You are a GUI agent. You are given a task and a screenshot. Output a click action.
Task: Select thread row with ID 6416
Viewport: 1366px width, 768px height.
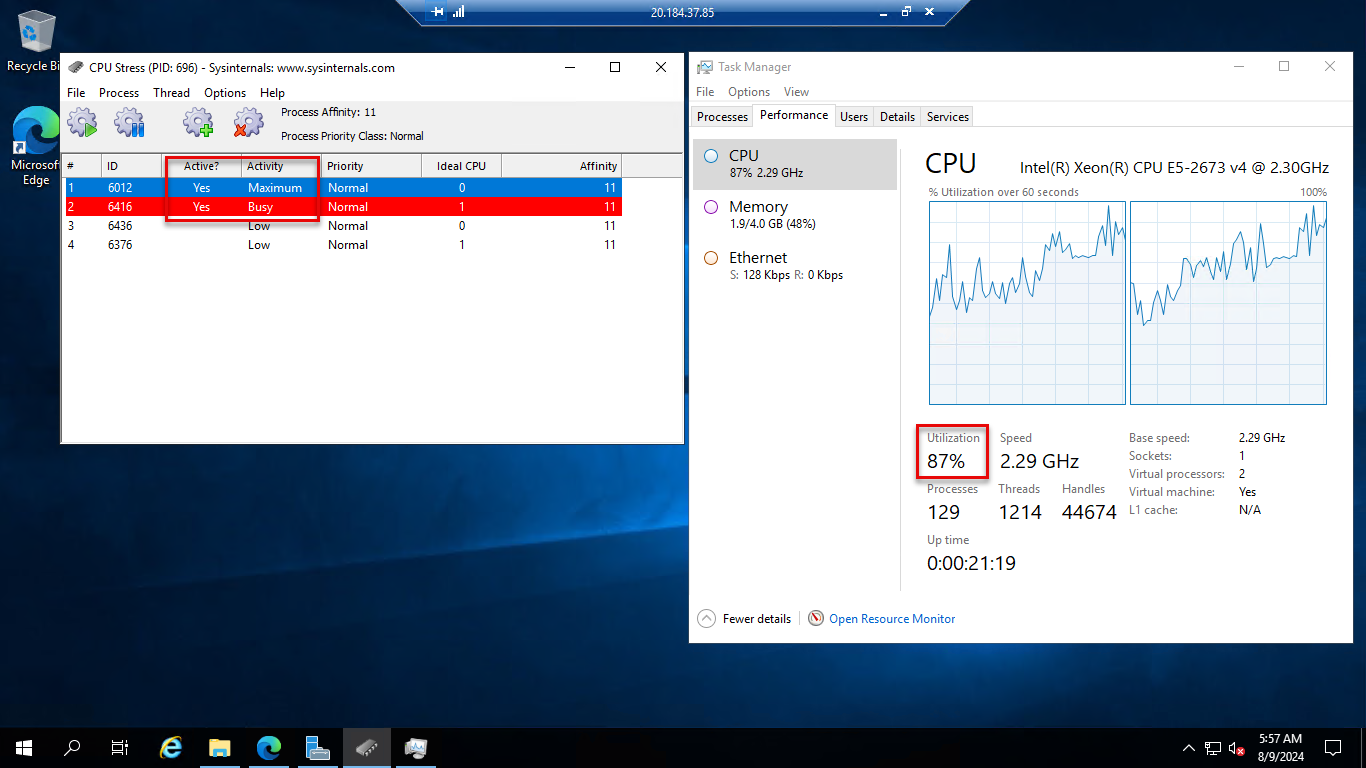pos(342,207)
